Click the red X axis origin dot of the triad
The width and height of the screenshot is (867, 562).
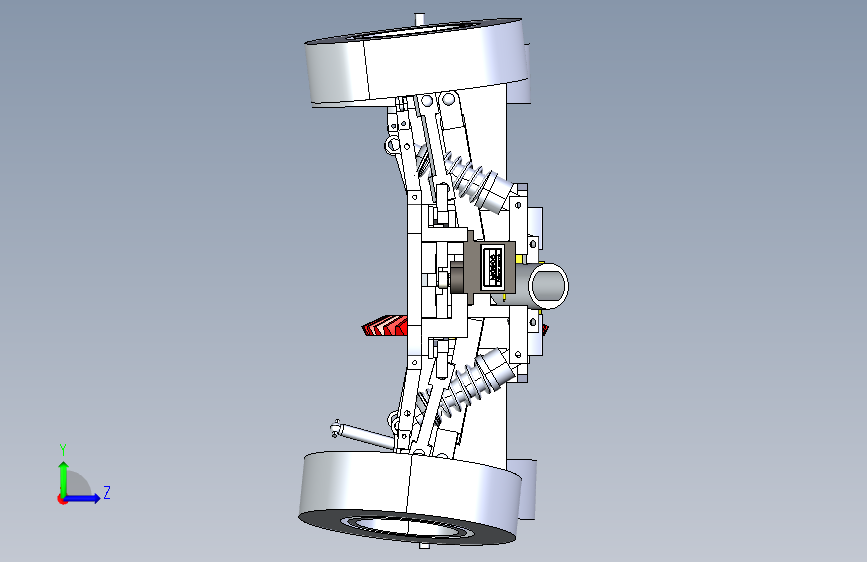(62, 499)
